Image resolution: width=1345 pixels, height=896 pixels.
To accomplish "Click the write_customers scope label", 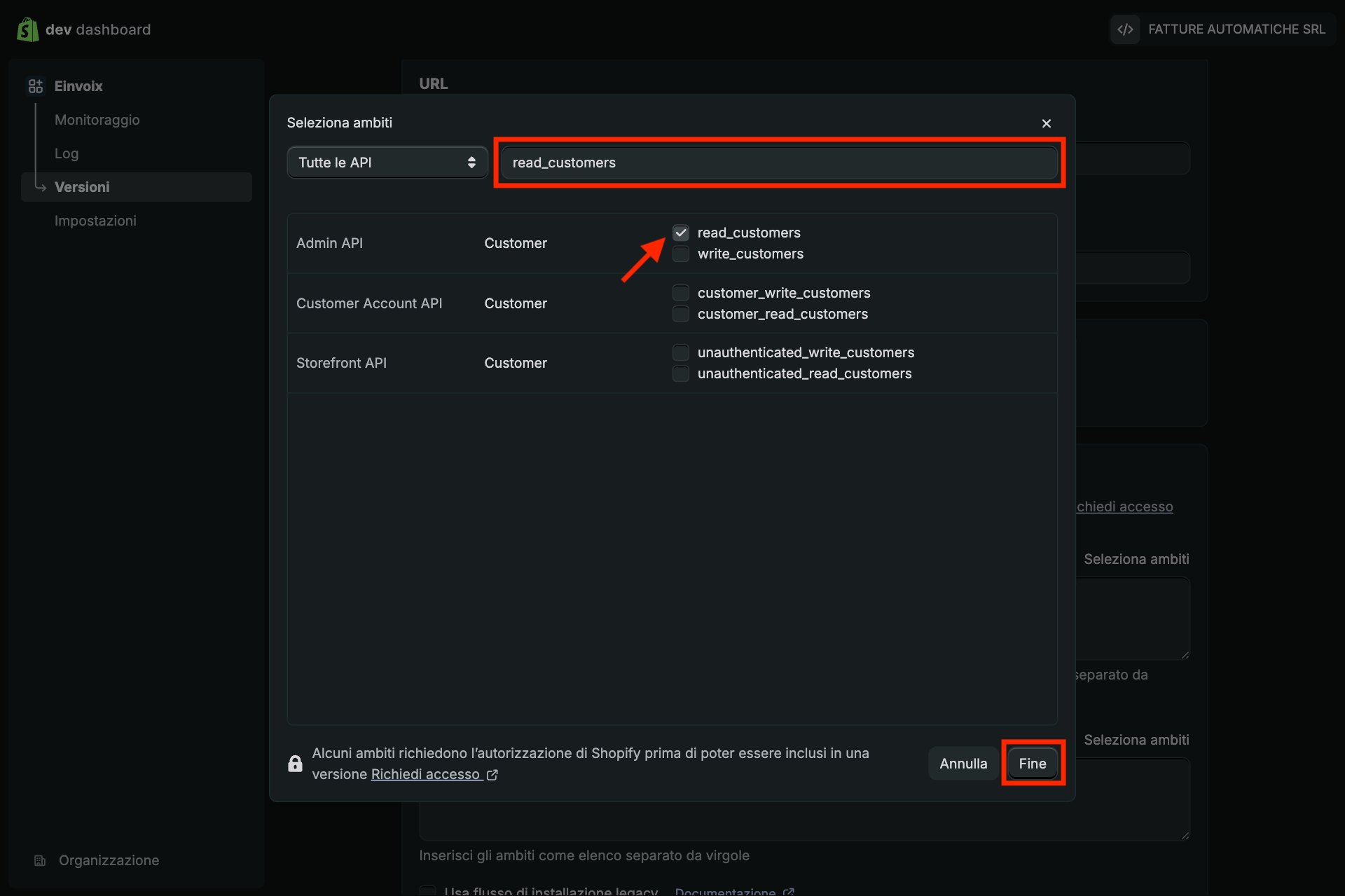I will tap(750, 254).
